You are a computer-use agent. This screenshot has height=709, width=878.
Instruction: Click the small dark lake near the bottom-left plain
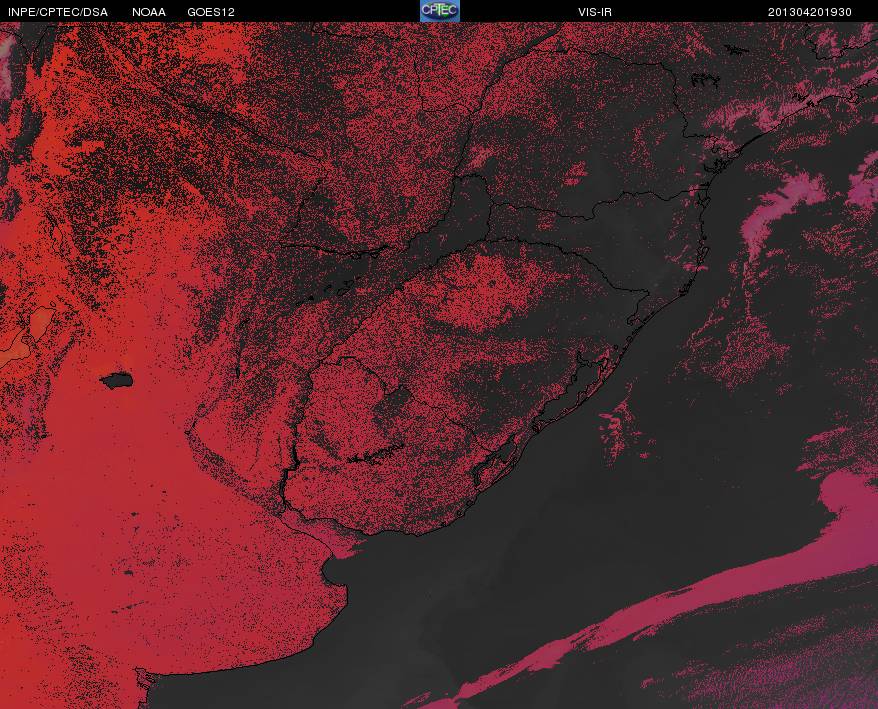tap(128, 573)
